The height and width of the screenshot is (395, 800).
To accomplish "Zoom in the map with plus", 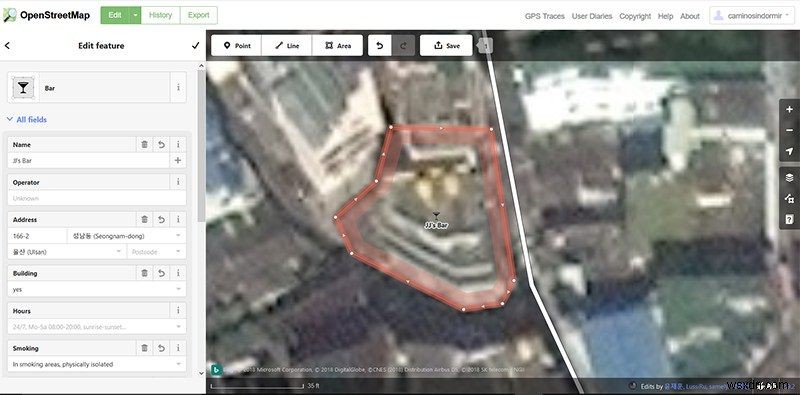I will click(789, 110).
